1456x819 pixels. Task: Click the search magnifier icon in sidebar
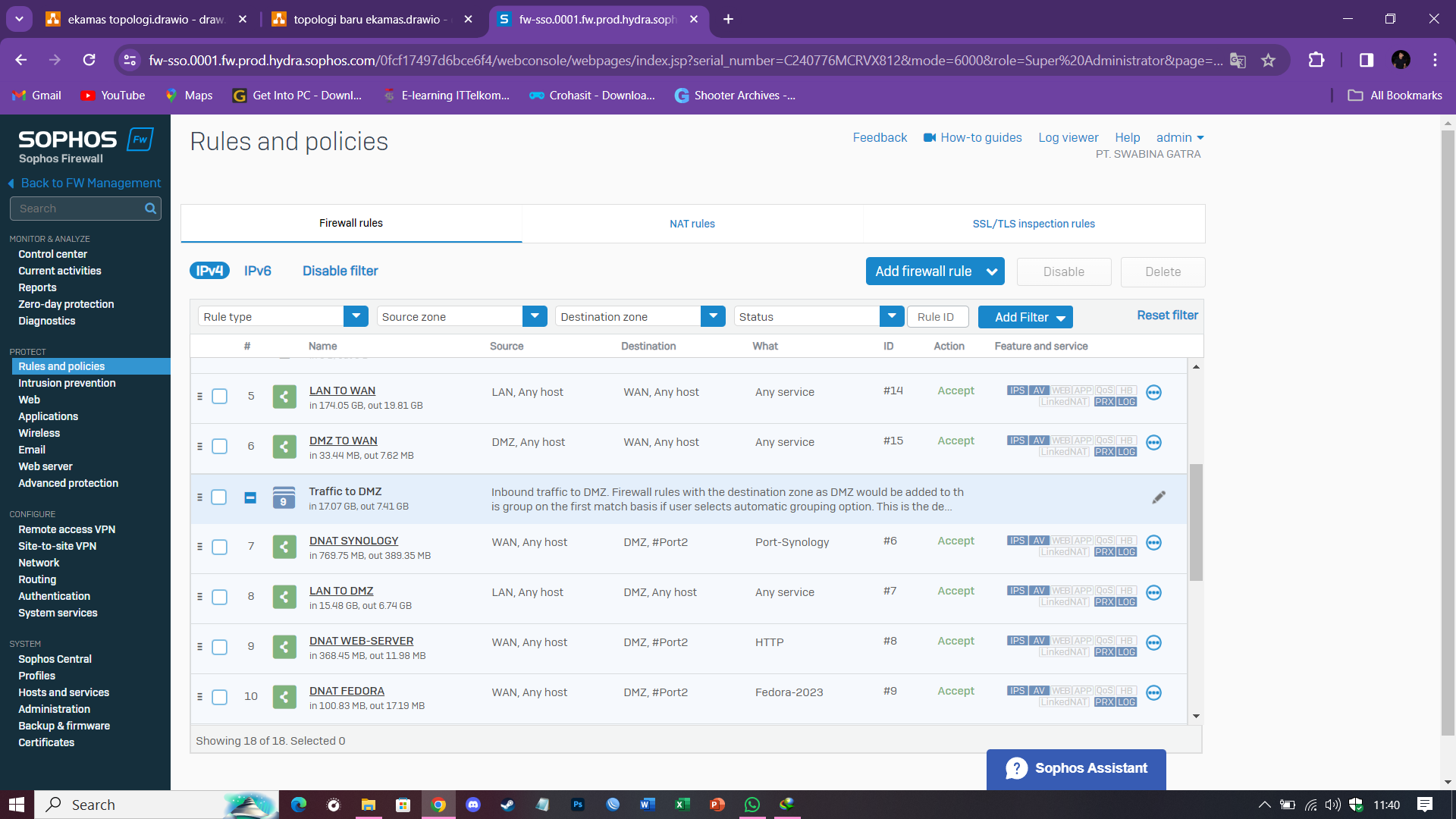click(150, 209)
